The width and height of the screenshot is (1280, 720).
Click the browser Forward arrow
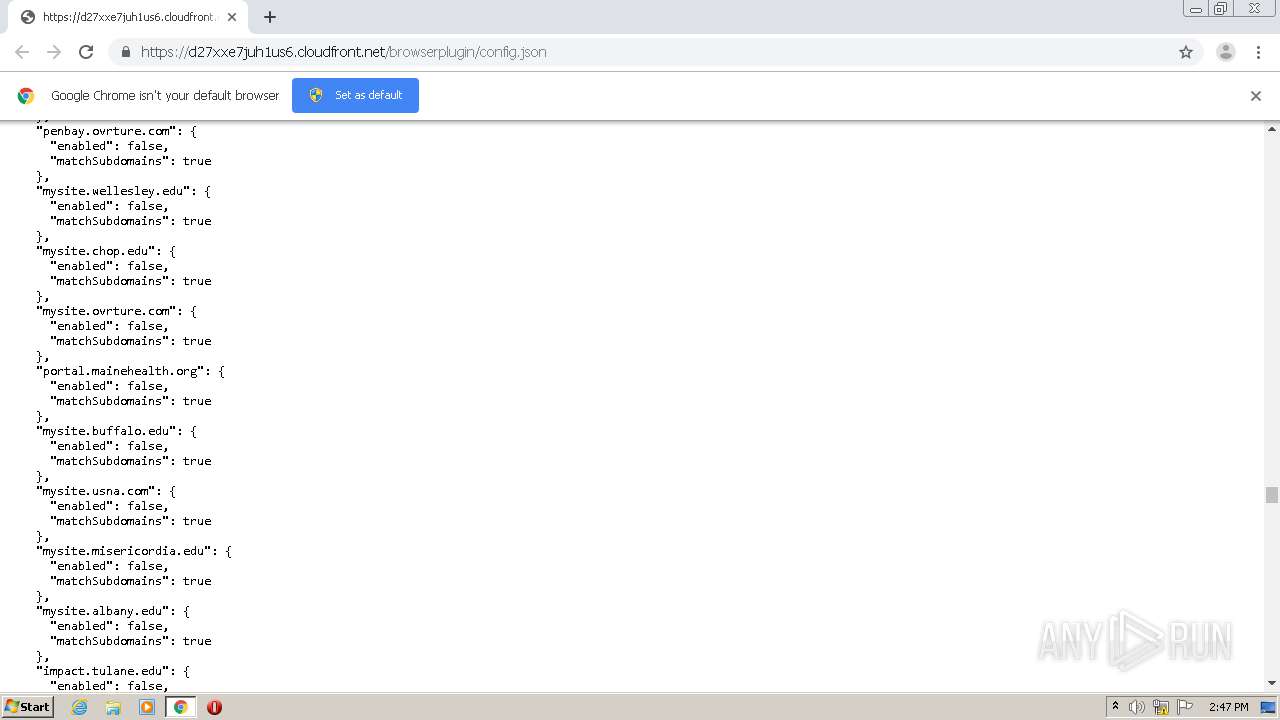[54, 52]
